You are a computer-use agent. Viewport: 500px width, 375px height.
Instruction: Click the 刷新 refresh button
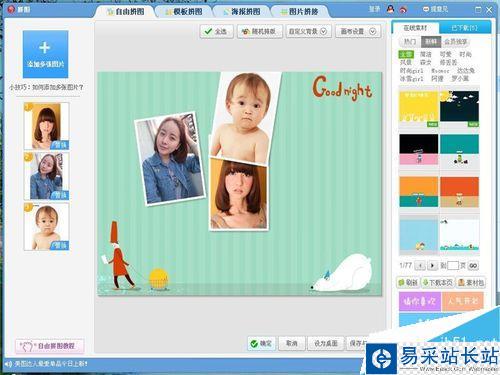[408, 282]
